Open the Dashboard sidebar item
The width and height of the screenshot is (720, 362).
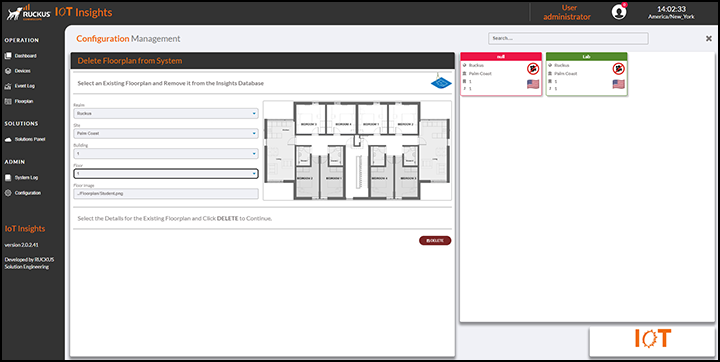[25, 56]
